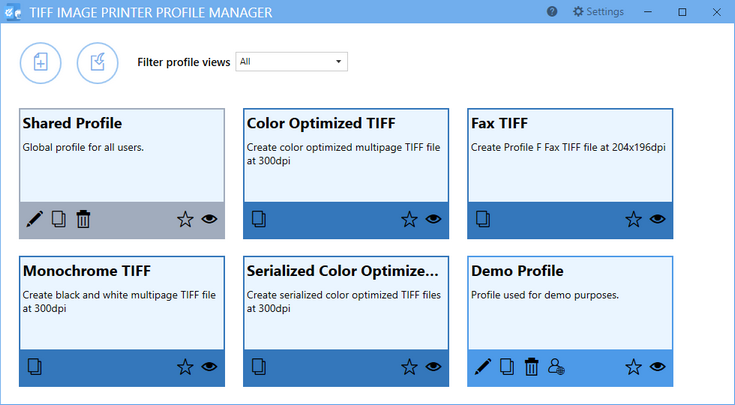Screen dimensions: 735x405
Task: Toggle visibility of the Demo Profile
Action: click(658, 367)
